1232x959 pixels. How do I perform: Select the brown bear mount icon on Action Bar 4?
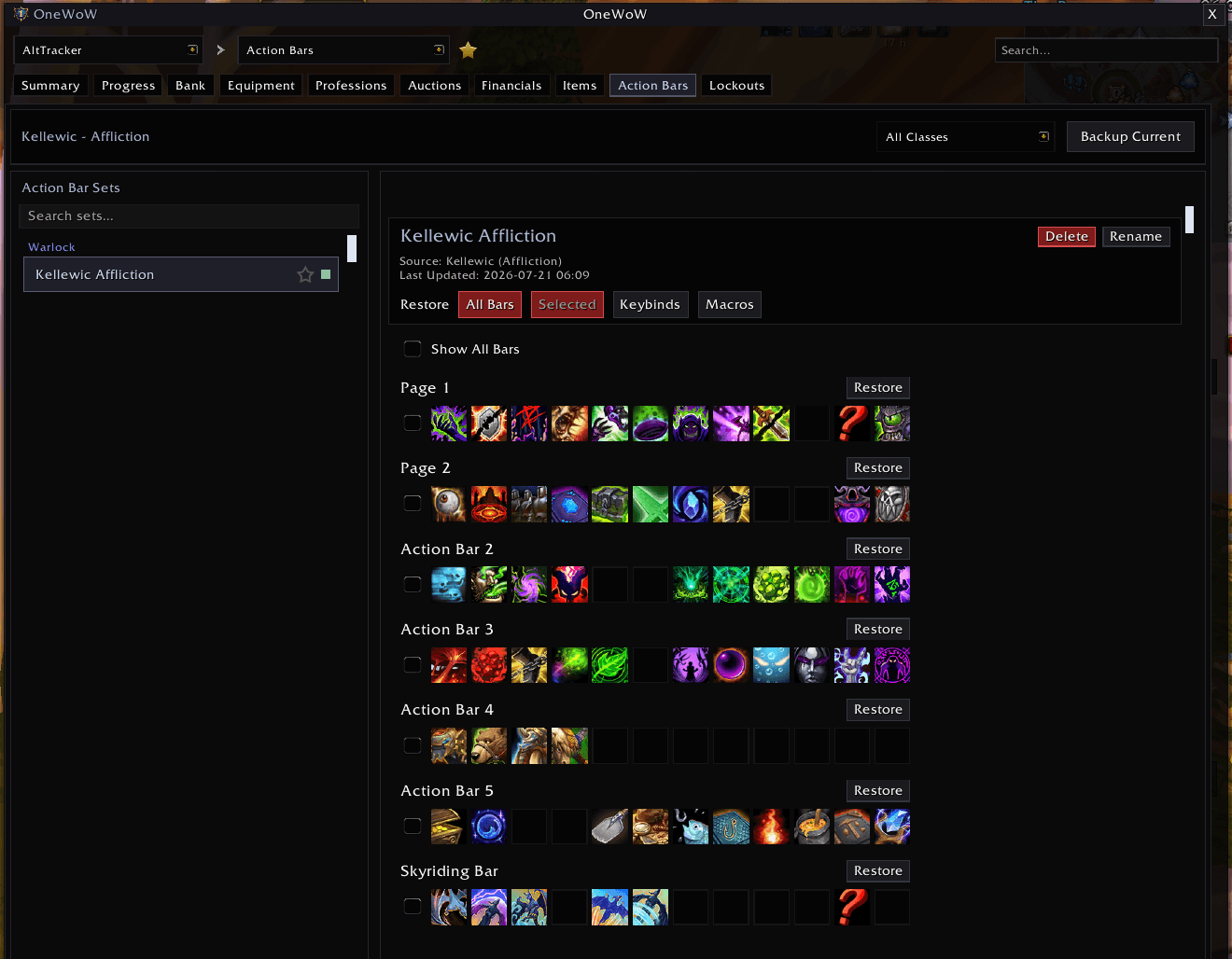click(x=489, y=745)
